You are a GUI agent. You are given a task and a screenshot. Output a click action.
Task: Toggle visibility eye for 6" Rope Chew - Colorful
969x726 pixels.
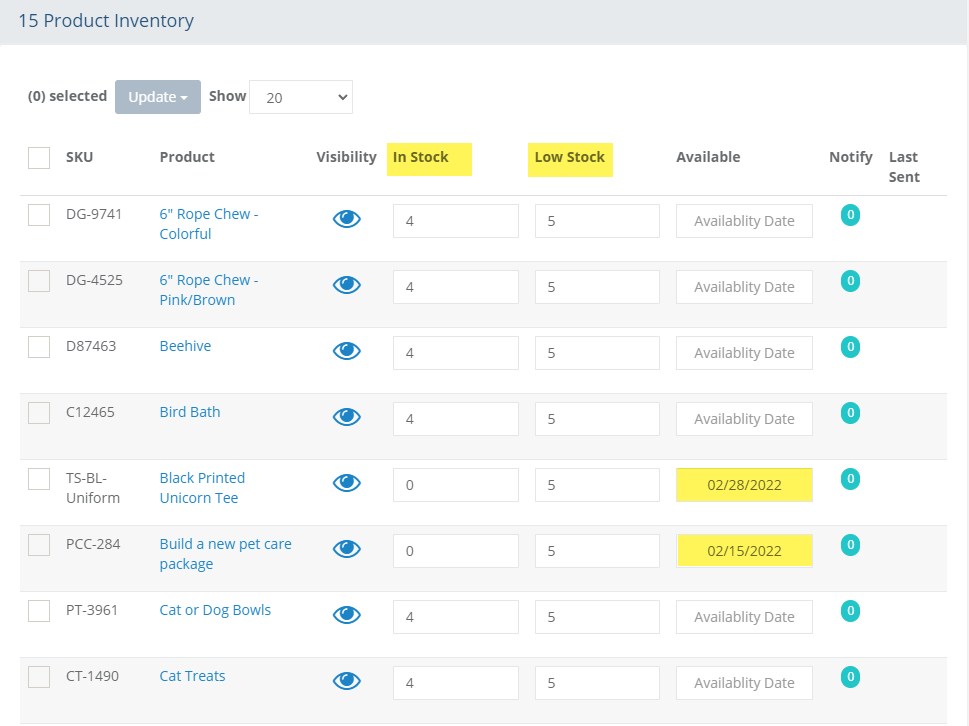pos(346,220)
